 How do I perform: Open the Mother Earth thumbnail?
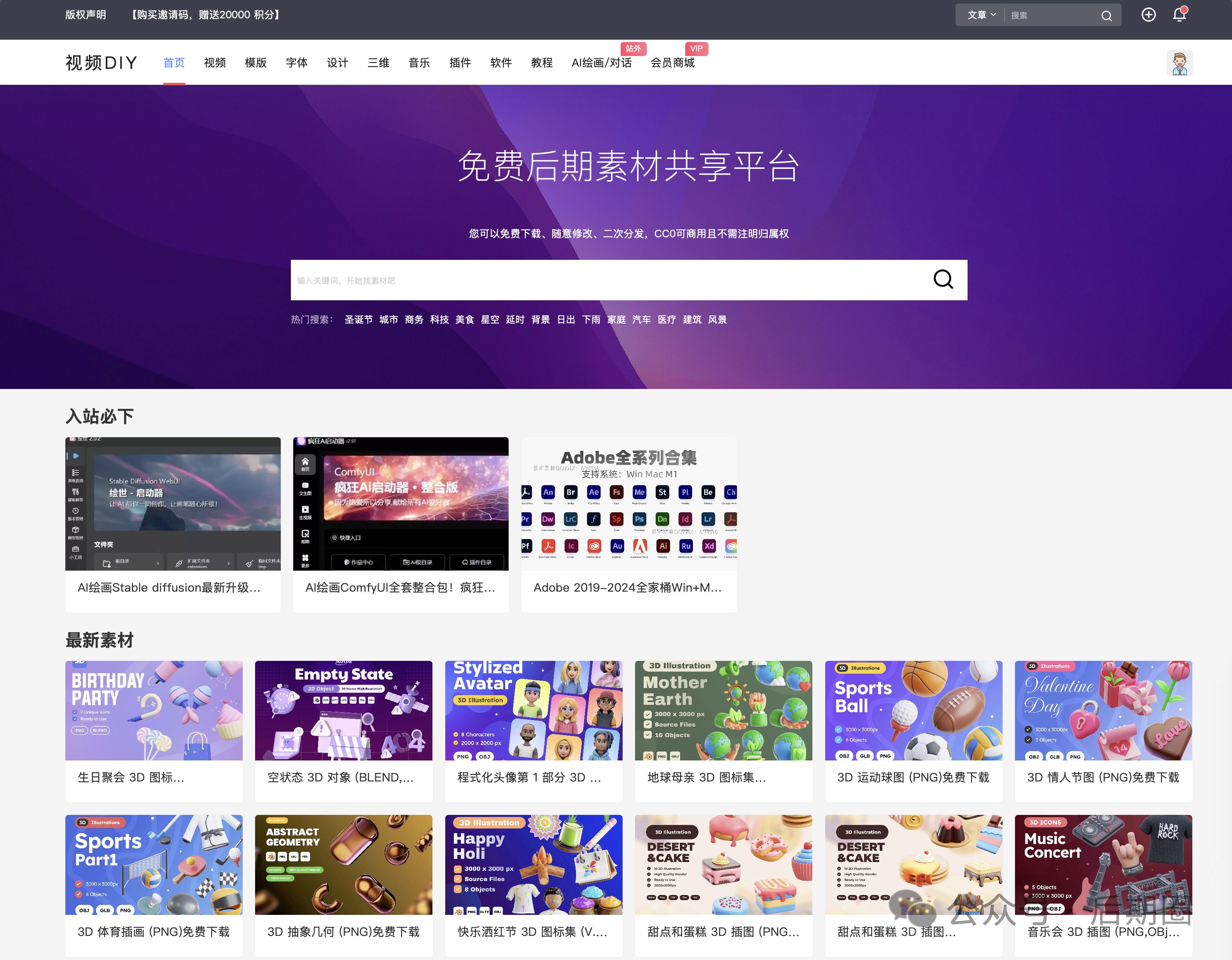click(x=724, y=711)
